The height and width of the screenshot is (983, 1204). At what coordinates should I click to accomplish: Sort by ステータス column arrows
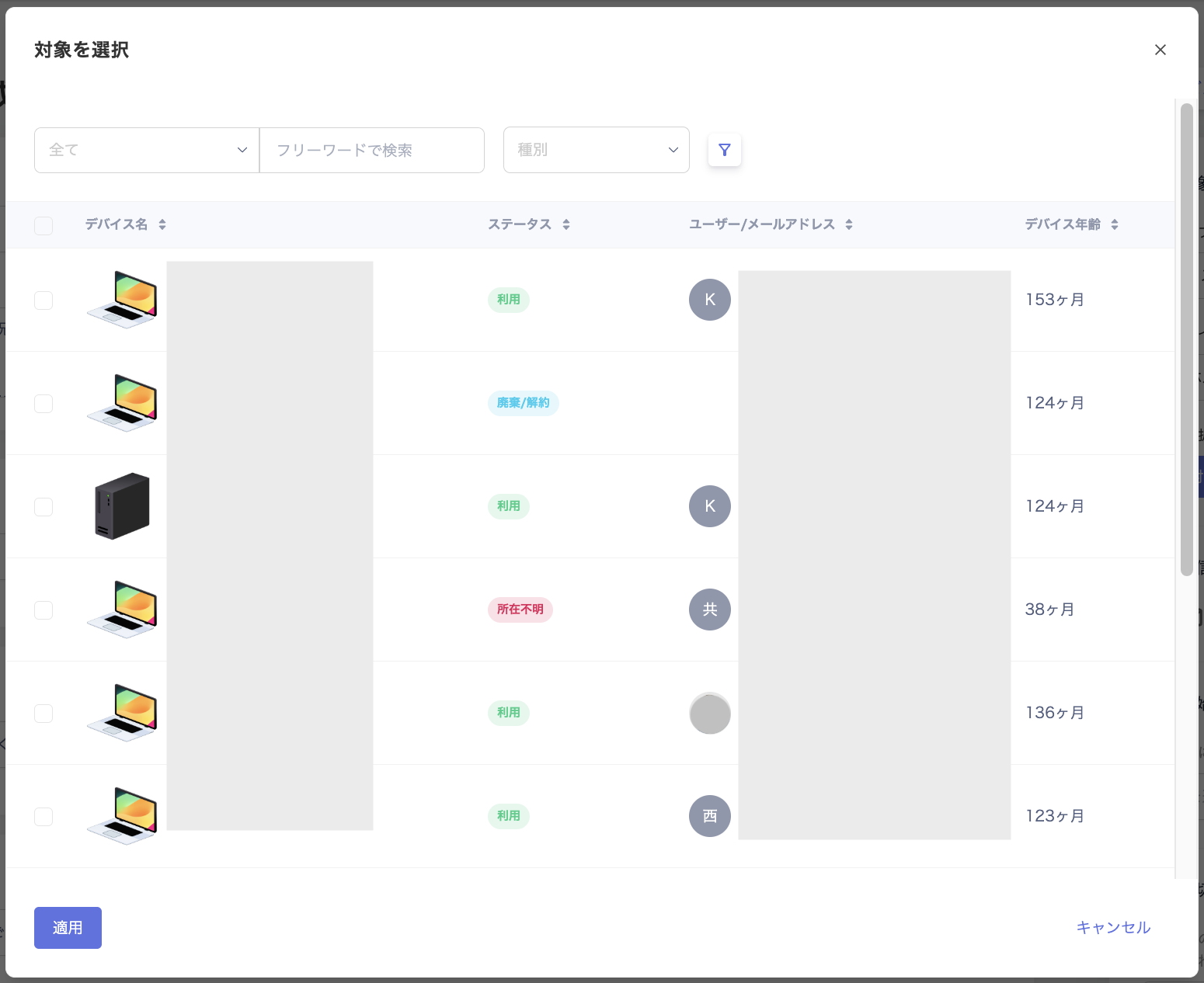click(x=566, y=224)
